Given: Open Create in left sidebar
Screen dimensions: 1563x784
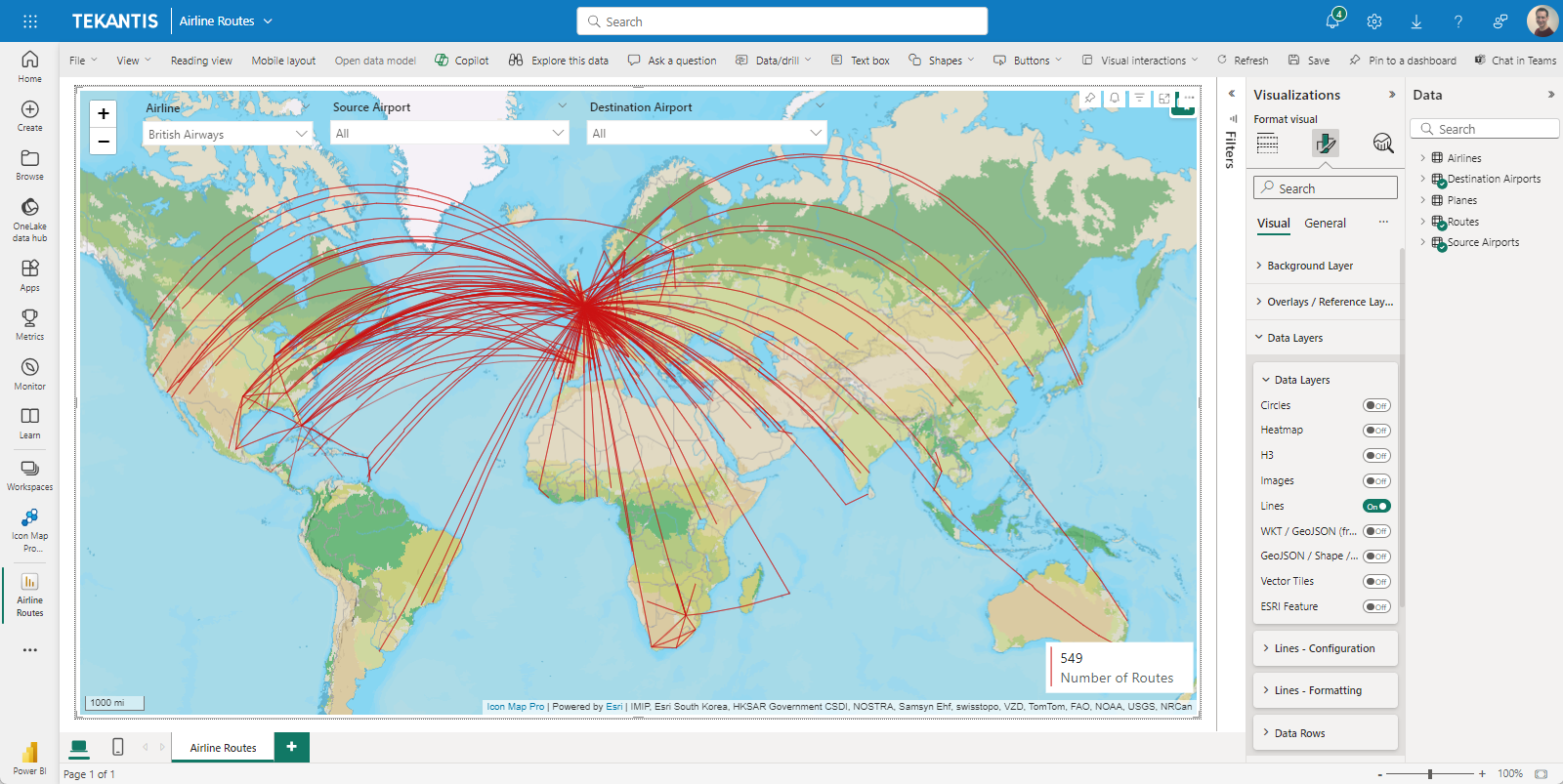Looking at the screenshot, I should tap(29, 115).
